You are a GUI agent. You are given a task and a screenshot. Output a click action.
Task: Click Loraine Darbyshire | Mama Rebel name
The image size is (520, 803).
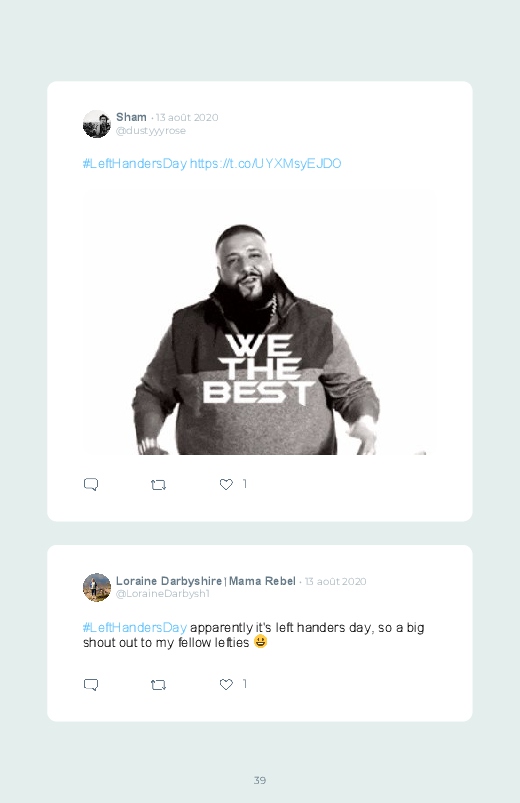point(206,581)
